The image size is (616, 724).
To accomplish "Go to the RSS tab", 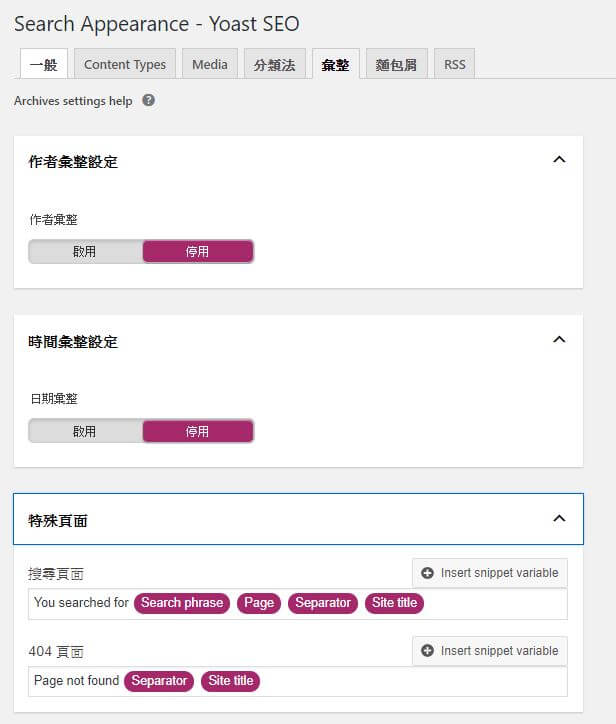I will 454,64.
